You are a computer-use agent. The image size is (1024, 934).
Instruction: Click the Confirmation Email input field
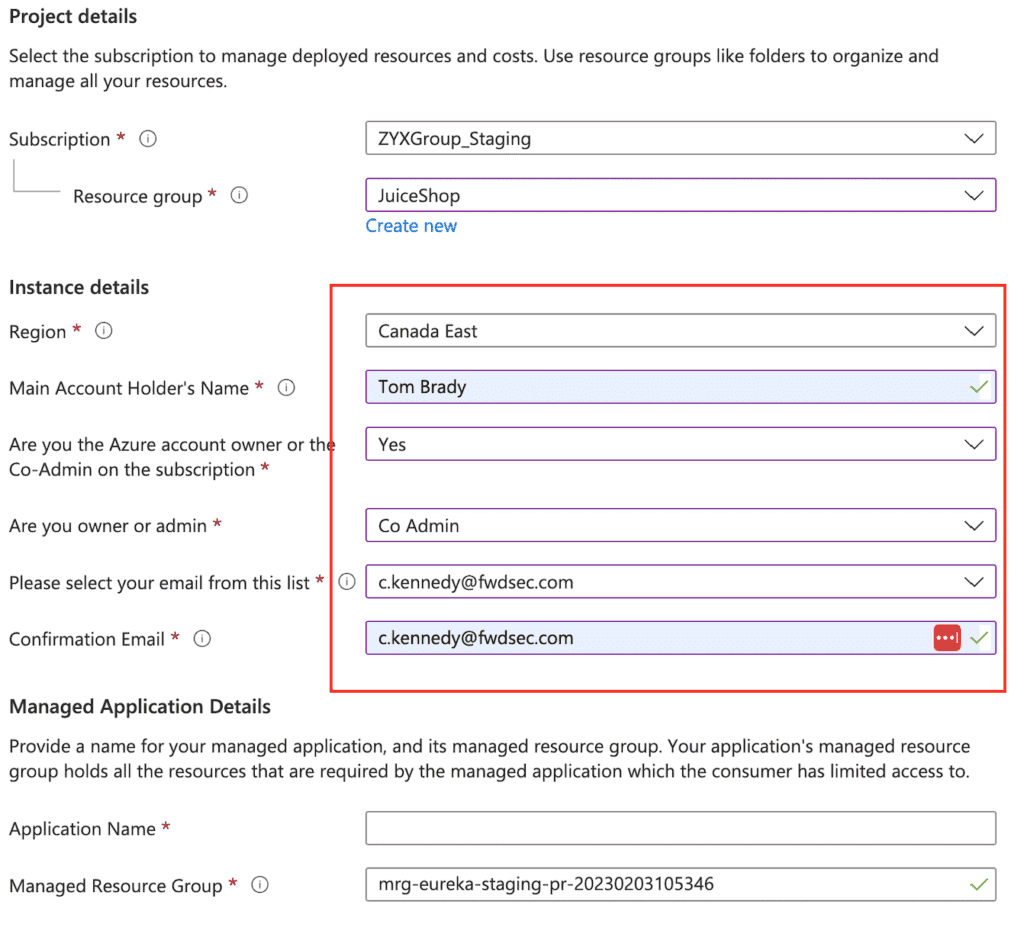(x=680, y=638)
